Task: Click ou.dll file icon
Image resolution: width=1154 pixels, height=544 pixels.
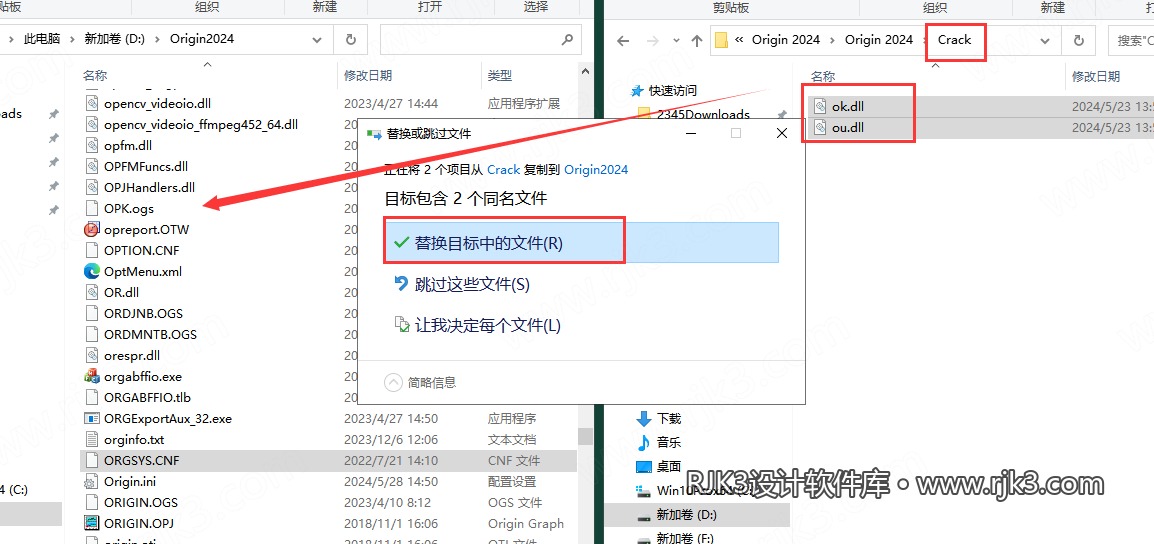Action: click(x=821, y=127)
